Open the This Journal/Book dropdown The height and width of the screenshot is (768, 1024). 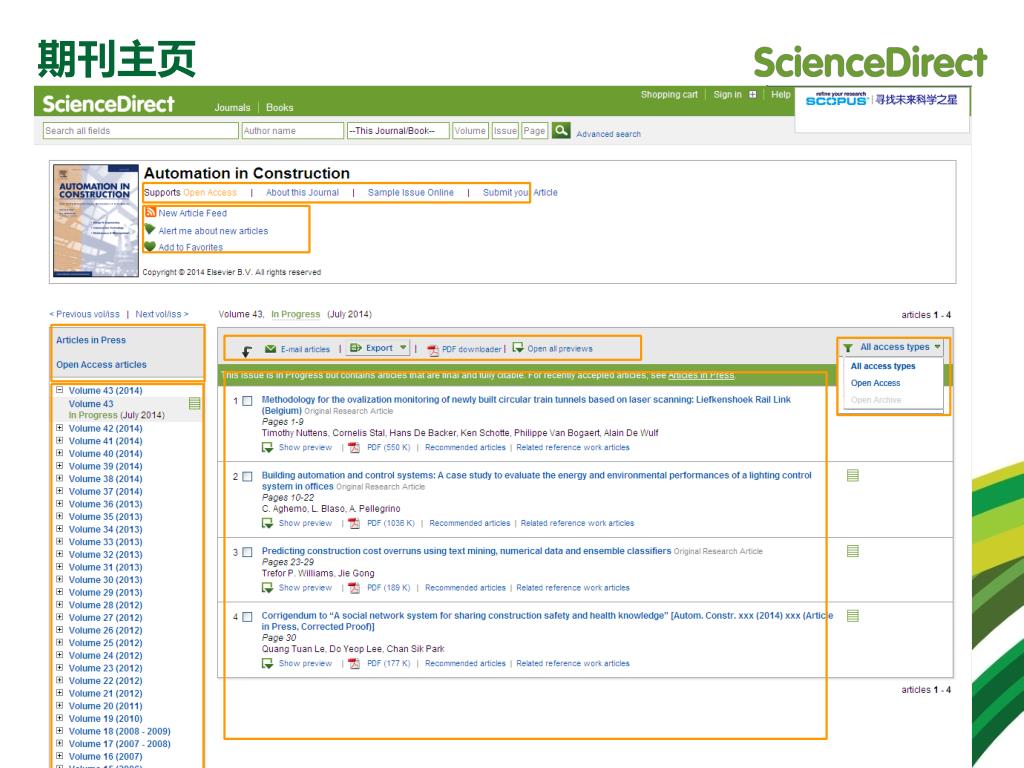click(398, 131)
